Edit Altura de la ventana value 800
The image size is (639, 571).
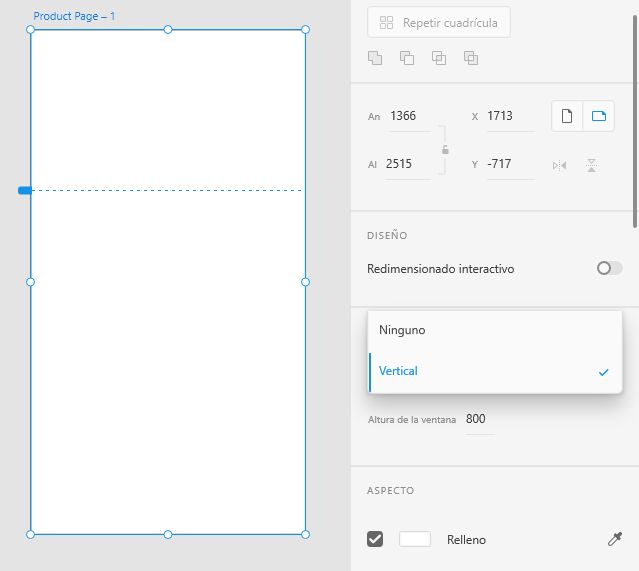click(480, 419)
